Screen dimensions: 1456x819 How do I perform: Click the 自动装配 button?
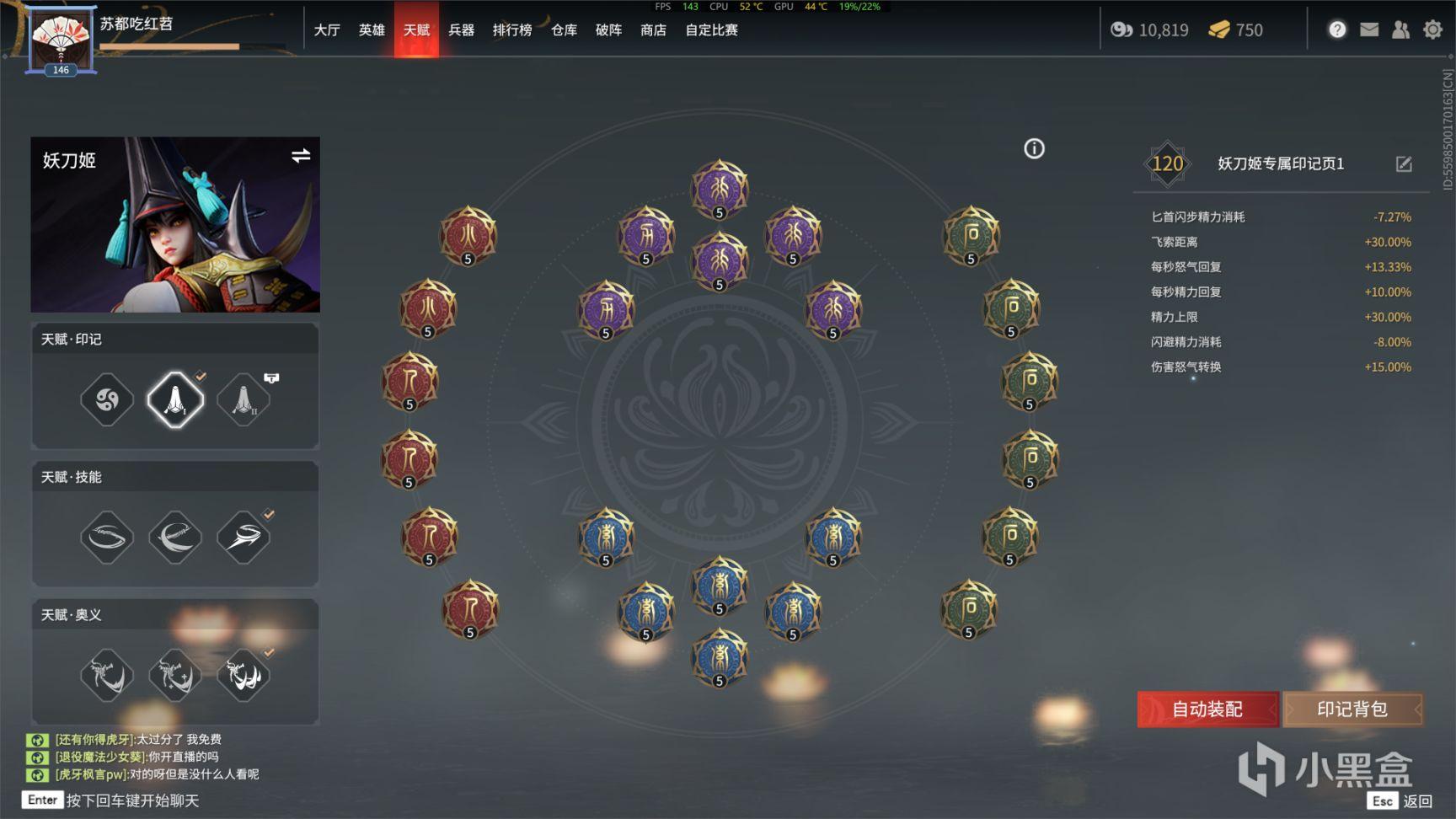point(1207,709)
